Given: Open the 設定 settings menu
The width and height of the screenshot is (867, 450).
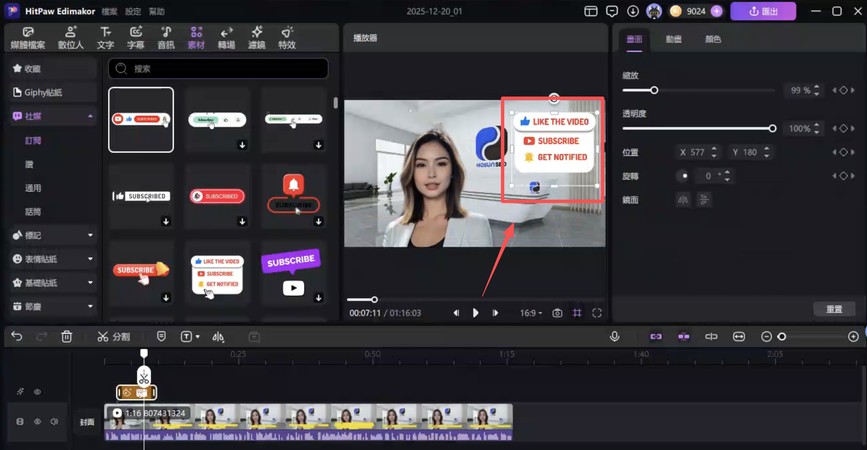Looking at the screenshot, I should pyautogui.click(x=133, y=11).
